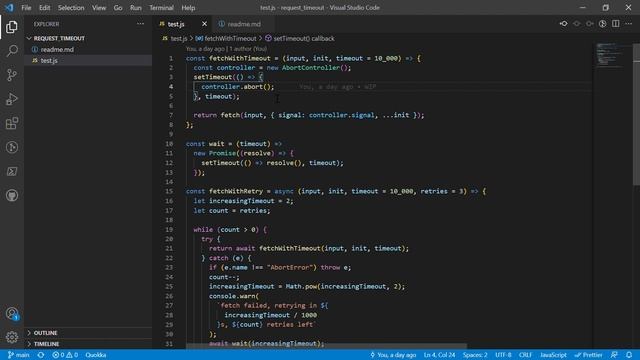Open the Terminal menu

coord(161,8)
